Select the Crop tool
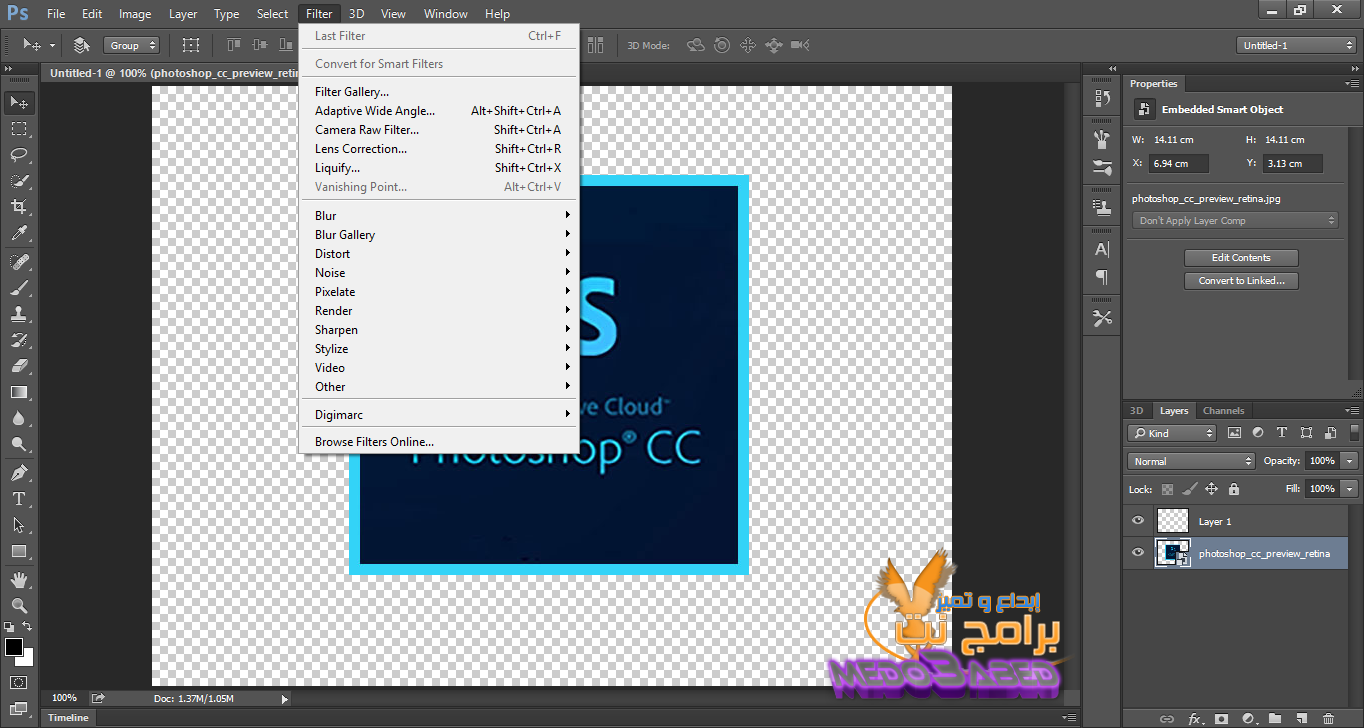This screenshot has height=728, width=1364. [x=19, y=207]
